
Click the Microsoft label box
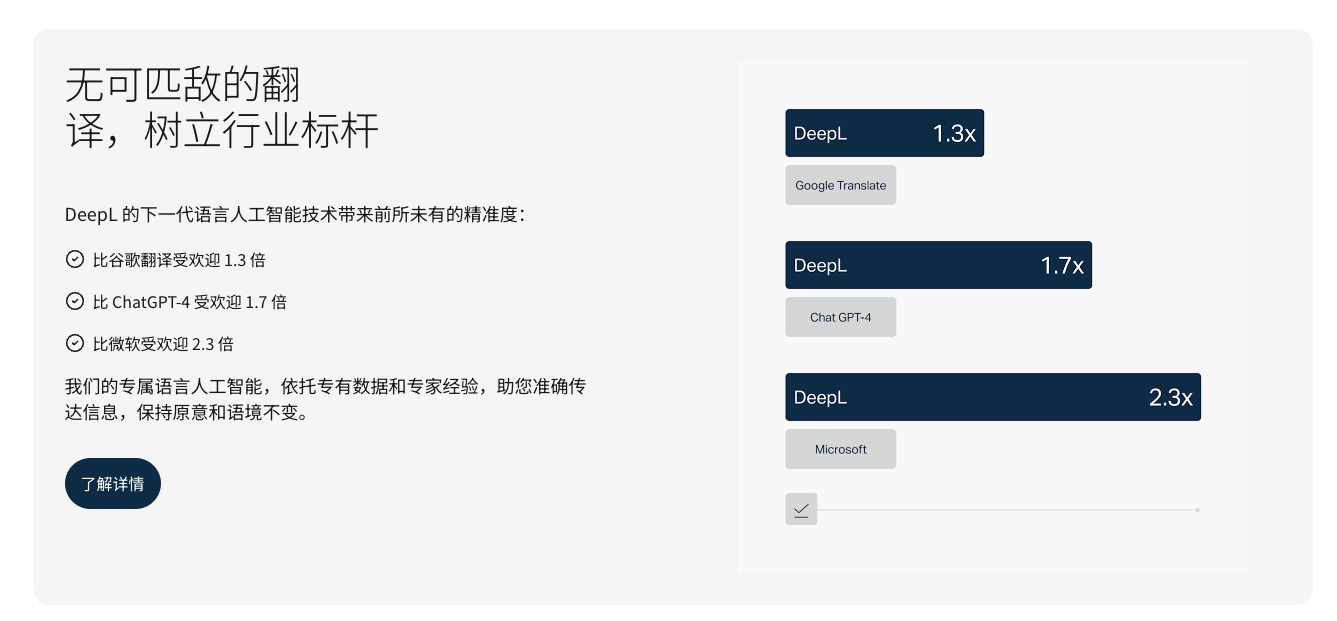coord(840,449)
